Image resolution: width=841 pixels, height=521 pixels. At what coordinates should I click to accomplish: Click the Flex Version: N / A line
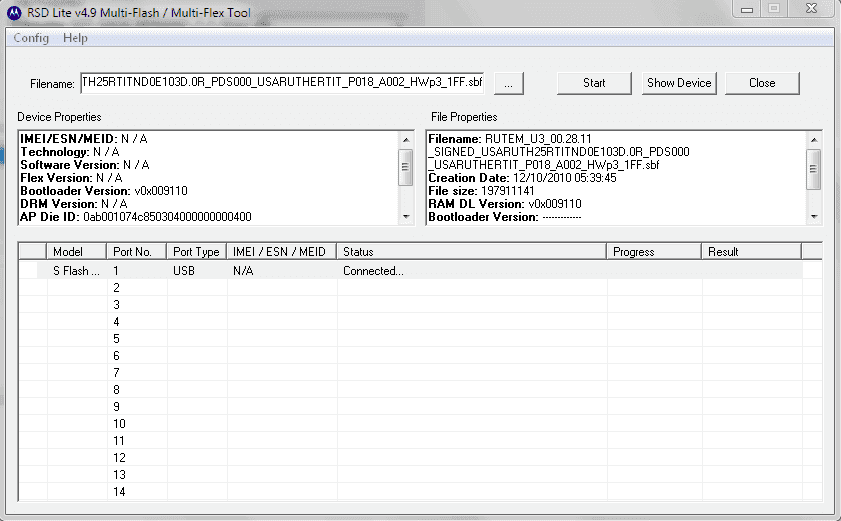coord(71,178)
